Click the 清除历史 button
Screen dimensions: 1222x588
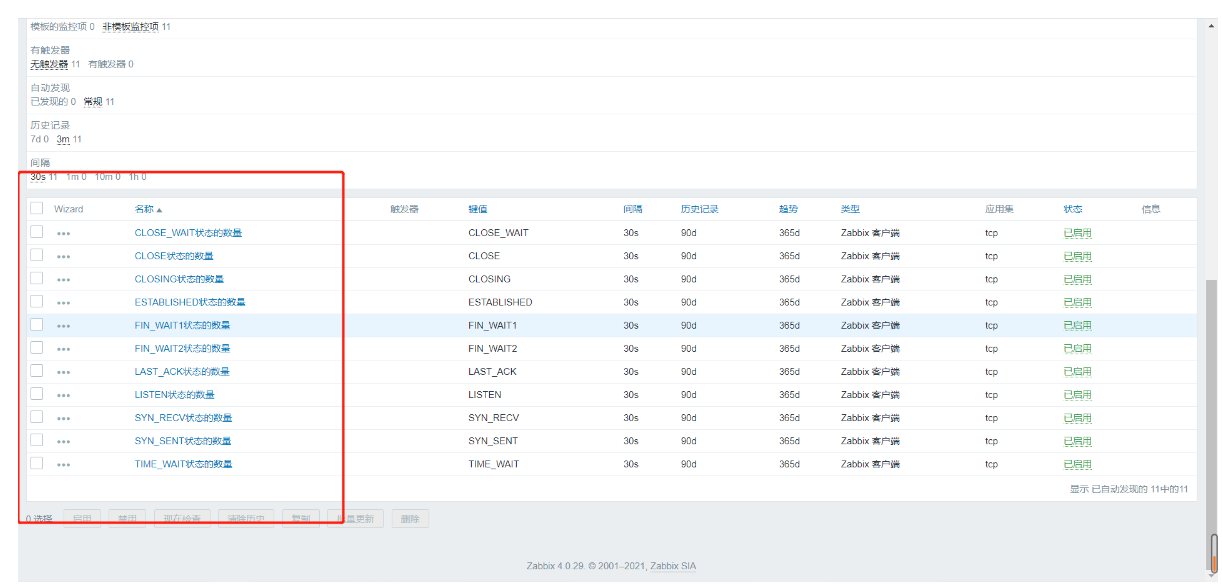245,519
